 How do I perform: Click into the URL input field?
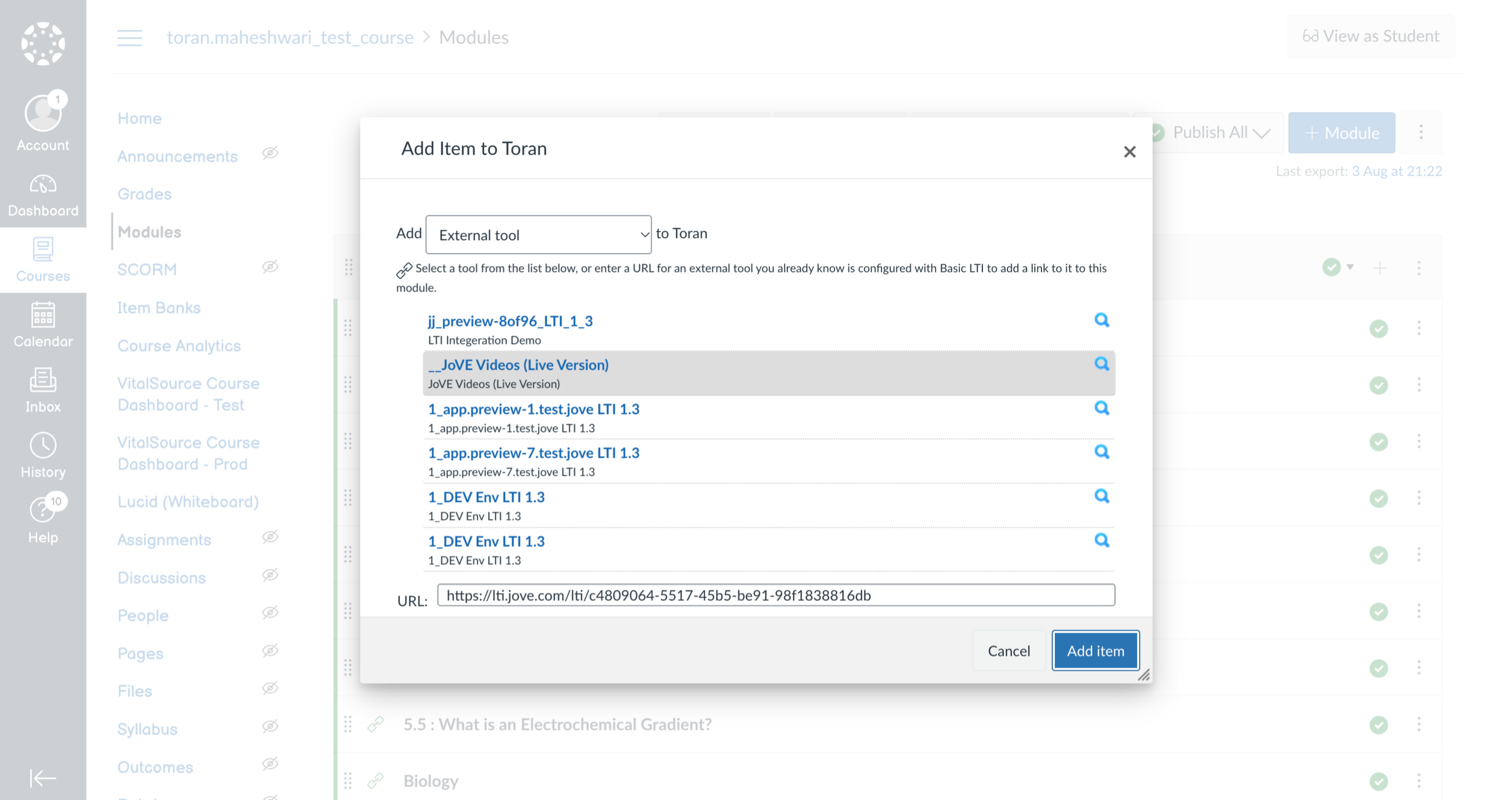click(776, 595)
